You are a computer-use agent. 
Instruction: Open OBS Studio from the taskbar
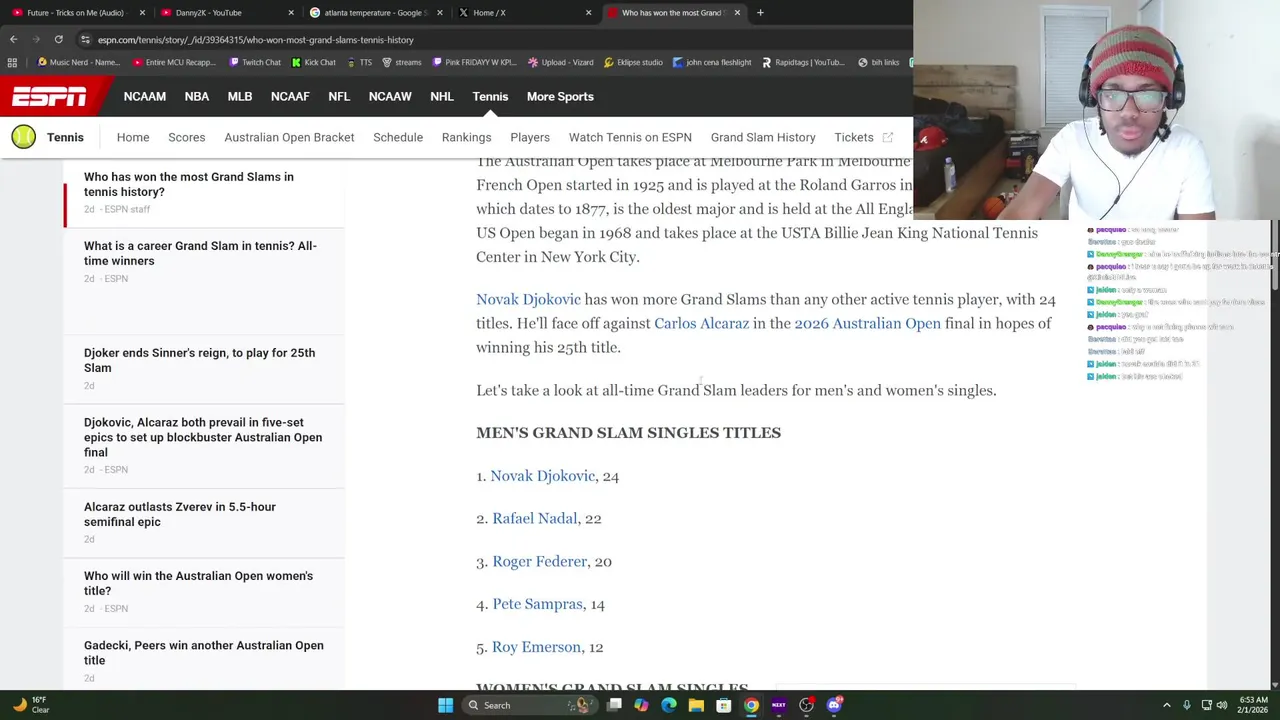[x=806, y=705]
